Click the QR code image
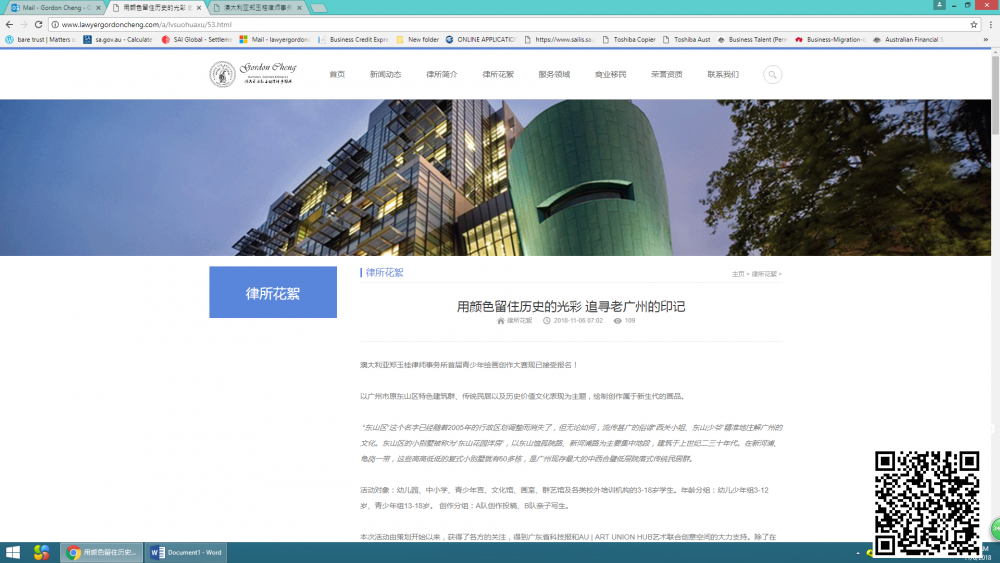1000x563 pixels. pyautogui.click(x=927, y=503)
